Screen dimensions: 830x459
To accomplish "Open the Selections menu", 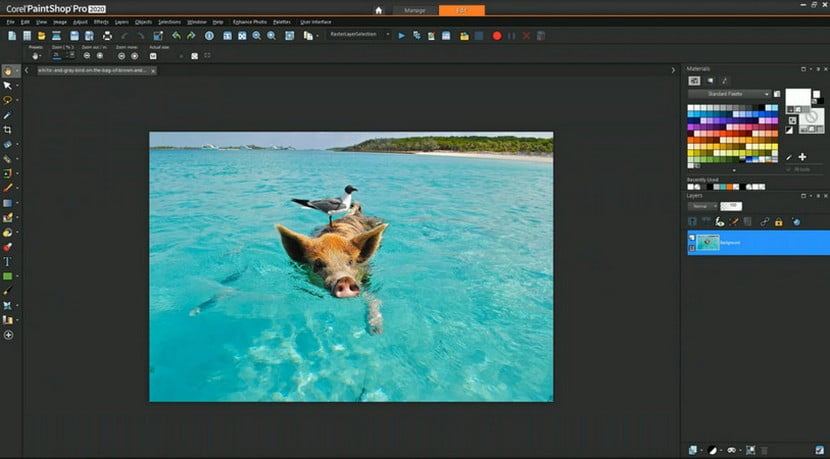I will pyautogui.click(x=169, y=22).
